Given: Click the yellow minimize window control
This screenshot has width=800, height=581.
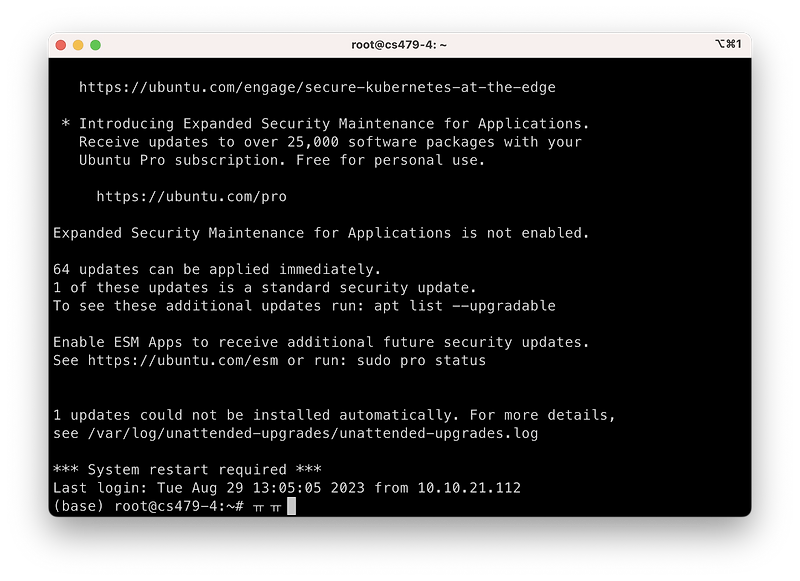Looking at the screenshot, I should pos(78,45).
